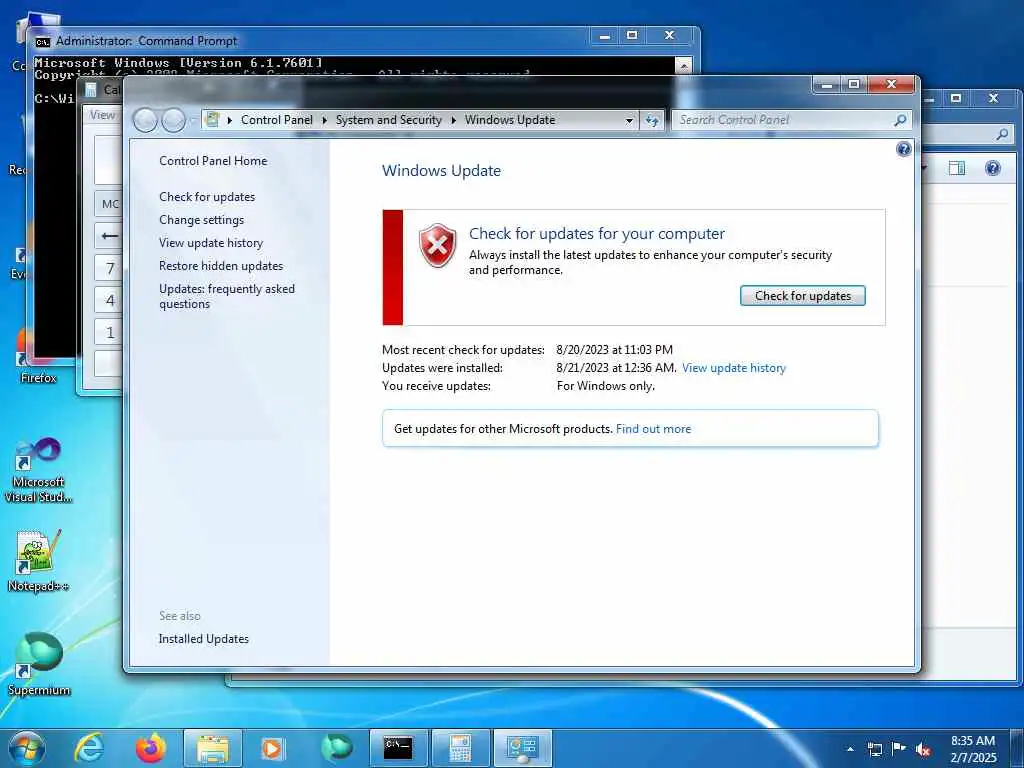The height and width of the screenshot is (768, 1024).
Task: Select Windows Update breadcrumb
Action: tap(510, 120)
